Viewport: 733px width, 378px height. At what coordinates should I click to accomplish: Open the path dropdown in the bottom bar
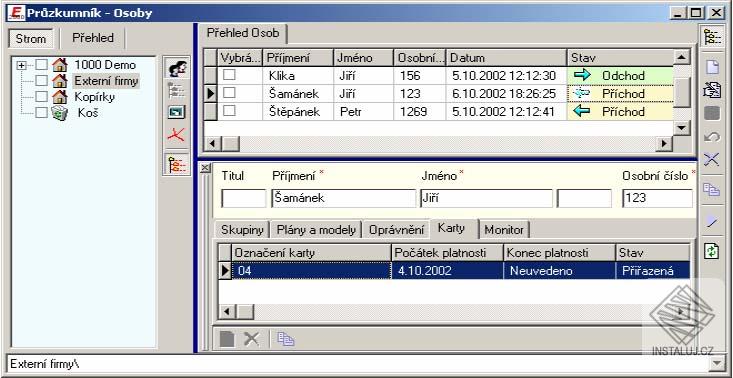point(716,364)
